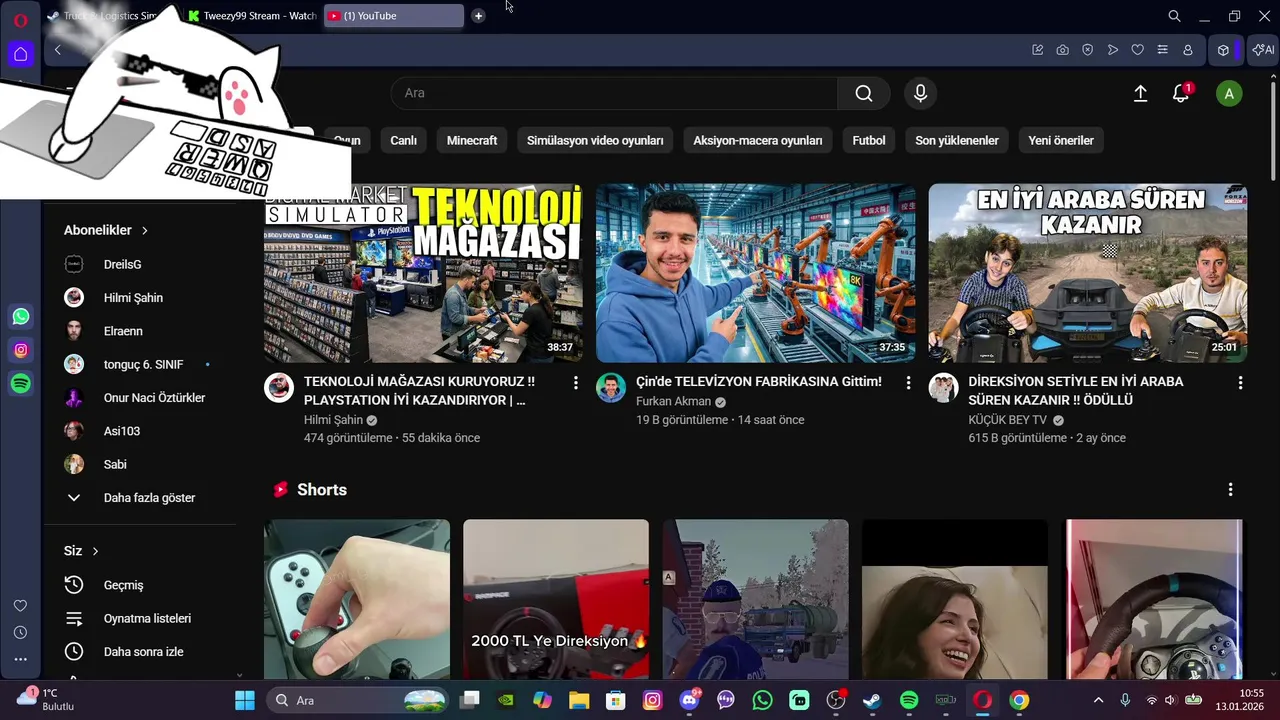Select Son yüklenenler filter chip
1280x720 pixels.
(x=957, y=141)
